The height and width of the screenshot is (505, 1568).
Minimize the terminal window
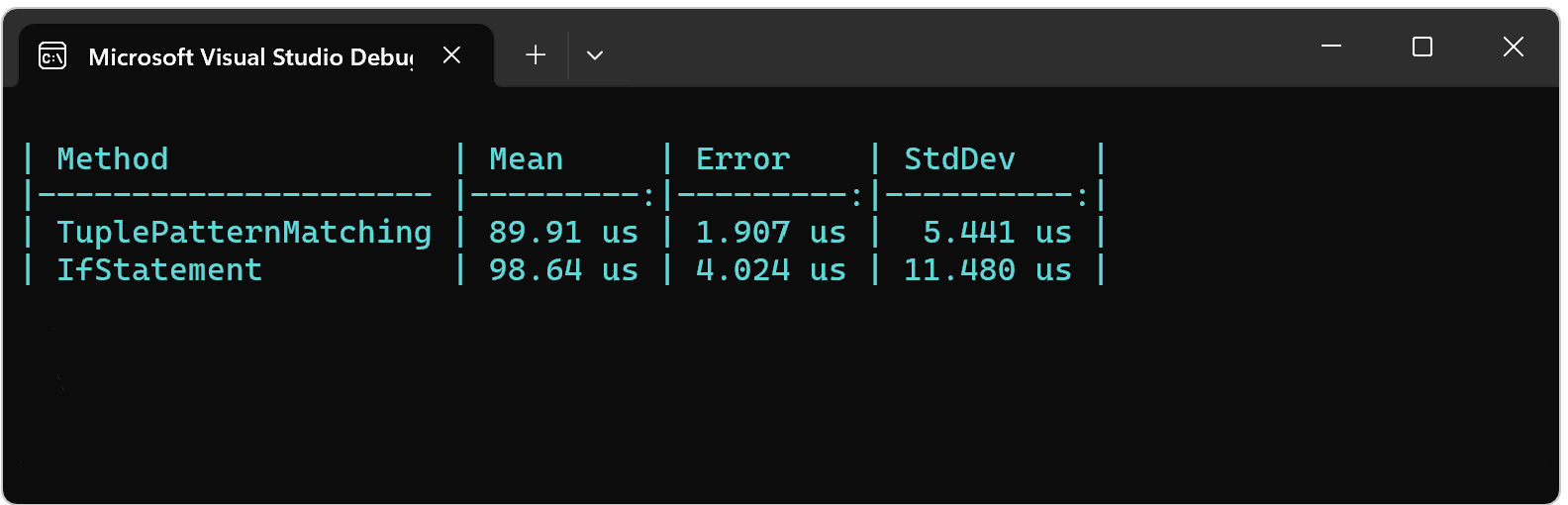pos(1331,47)
